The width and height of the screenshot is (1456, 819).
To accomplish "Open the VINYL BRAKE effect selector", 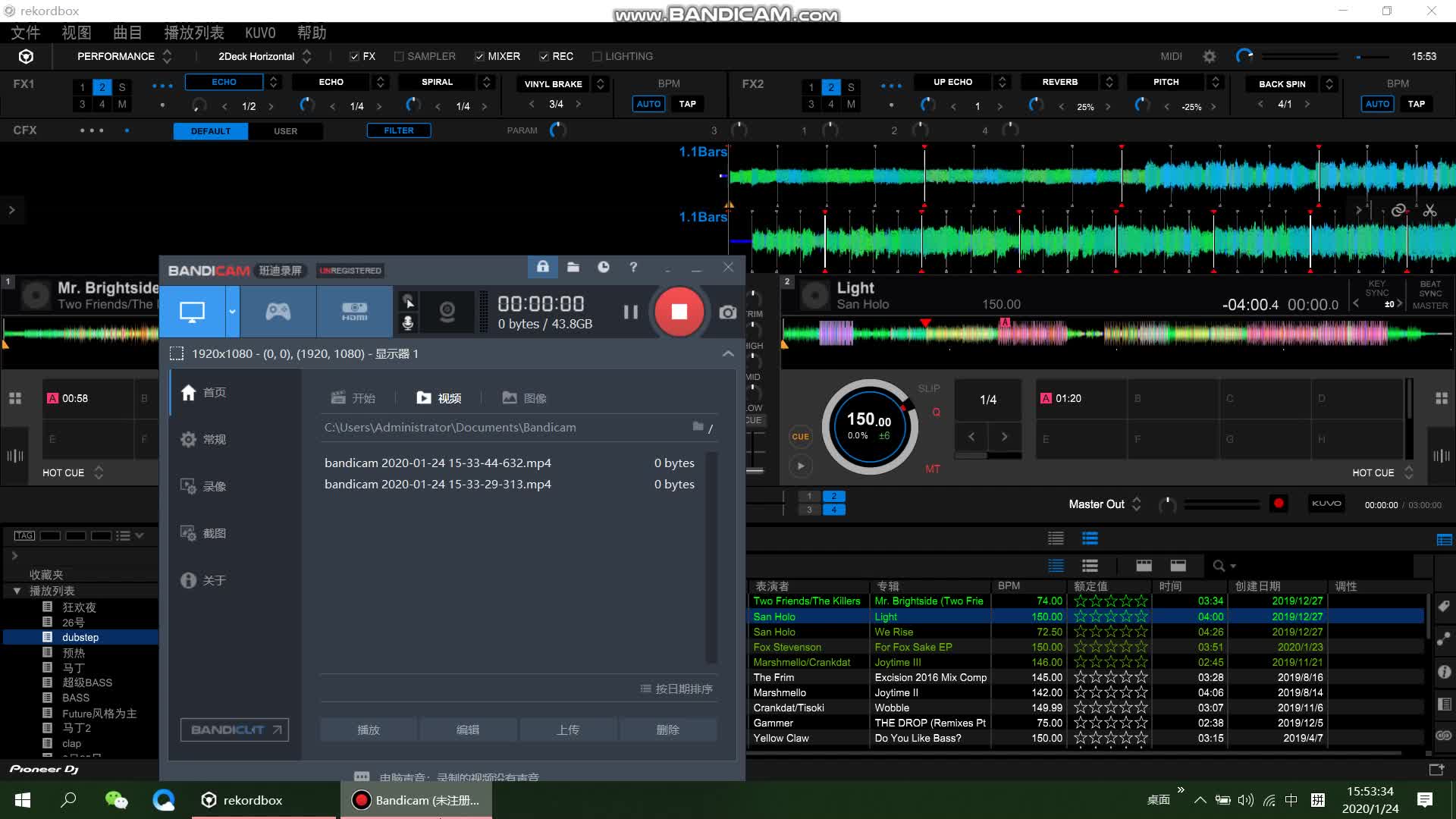I will tap(601, 83).
